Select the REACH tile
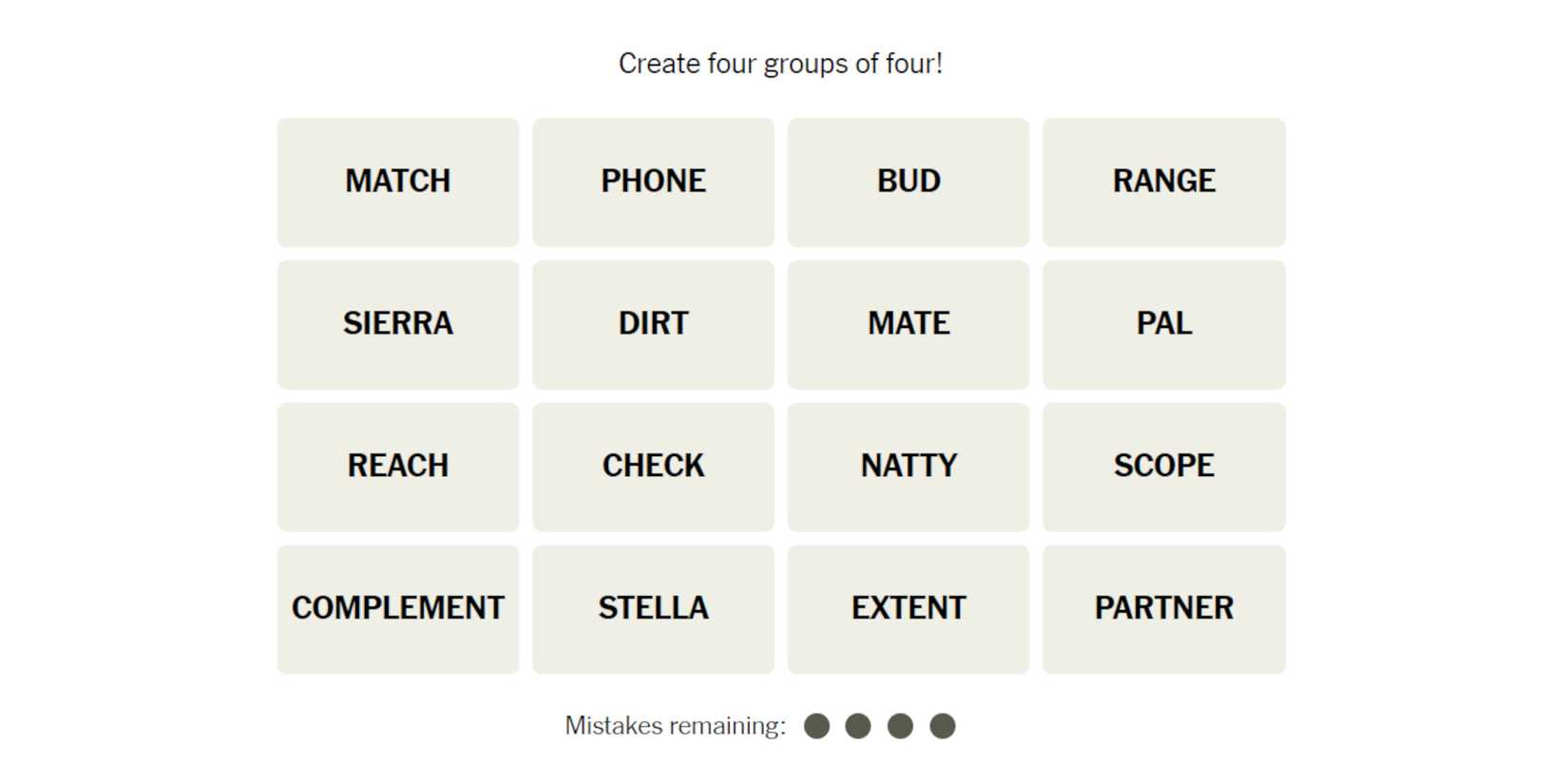 tap(398, 467)
